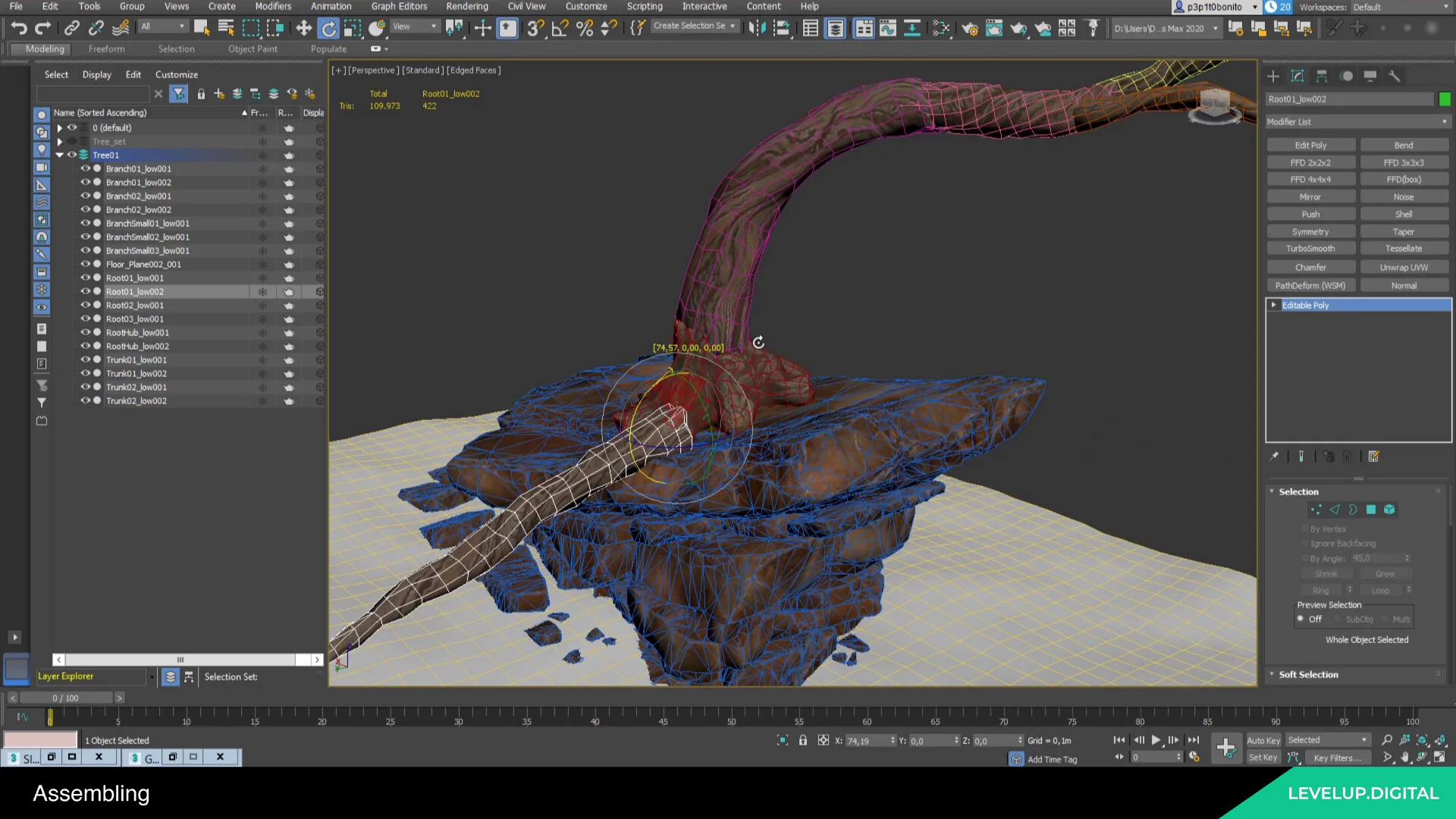The width and height of the screenshot is (1456, 819).
Task: Hide the Floor_Plane002_001 object eye icon
Action: pyautogui.click(x=85, y=264)
